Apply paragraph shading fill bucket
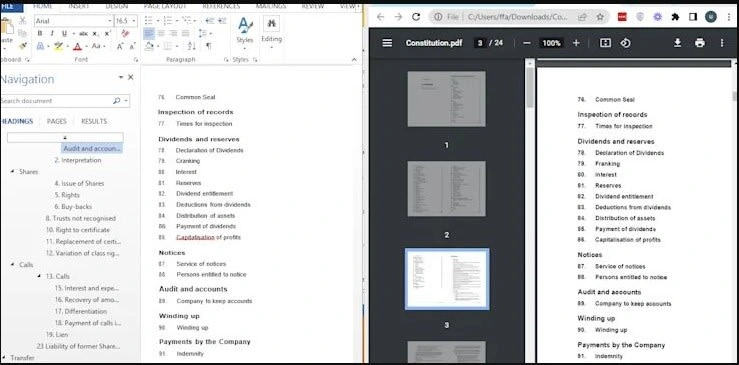Screen dimensions: 739x365 149,46
